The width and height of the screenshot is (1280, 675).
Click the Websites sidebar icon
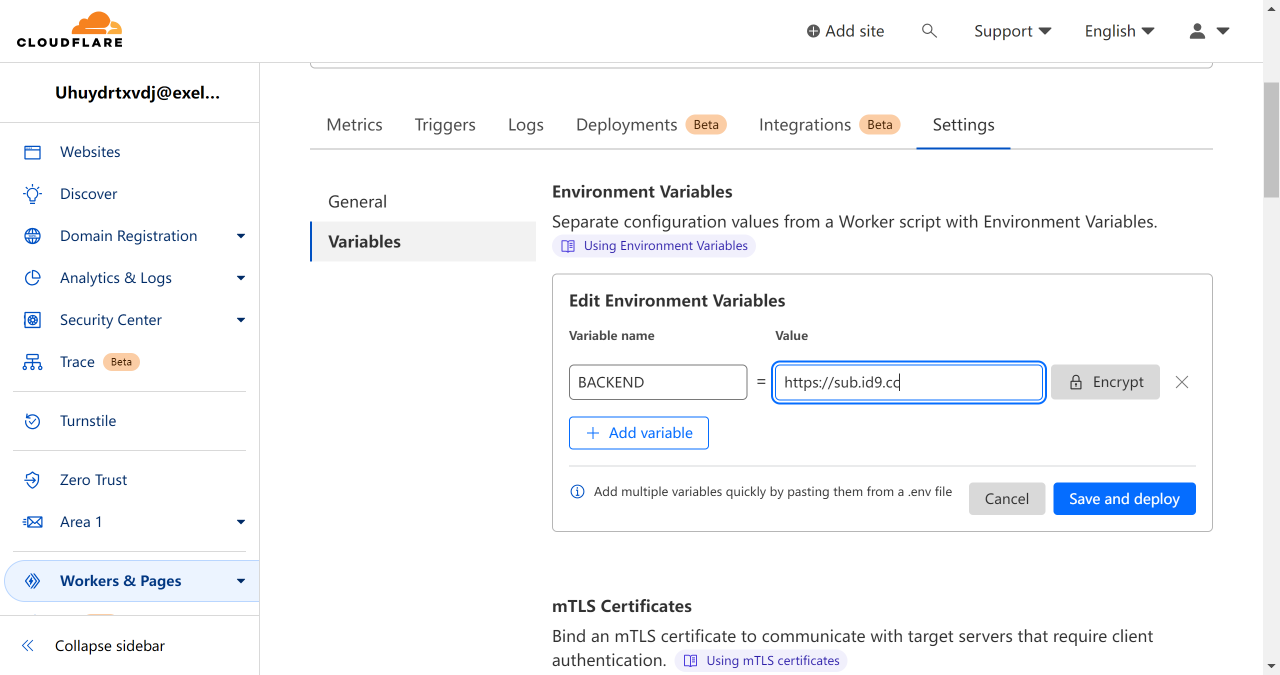click(33, 152)
